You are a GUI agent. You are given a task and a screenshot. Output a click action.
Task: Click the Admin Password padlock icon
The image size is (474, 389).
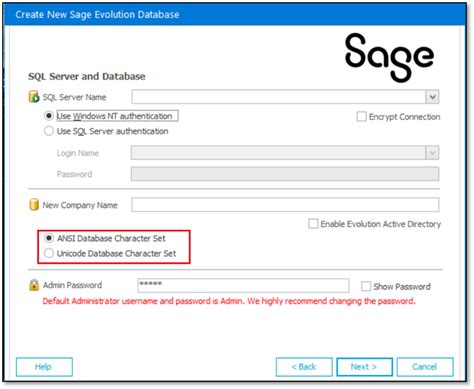pos(34,285)
